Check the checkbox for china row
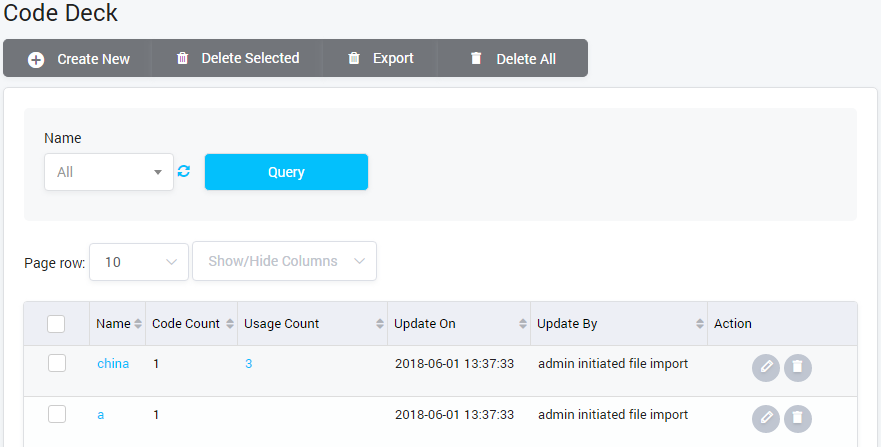The height and width of the screenshot is (447, 881). [x=57, y=363]
